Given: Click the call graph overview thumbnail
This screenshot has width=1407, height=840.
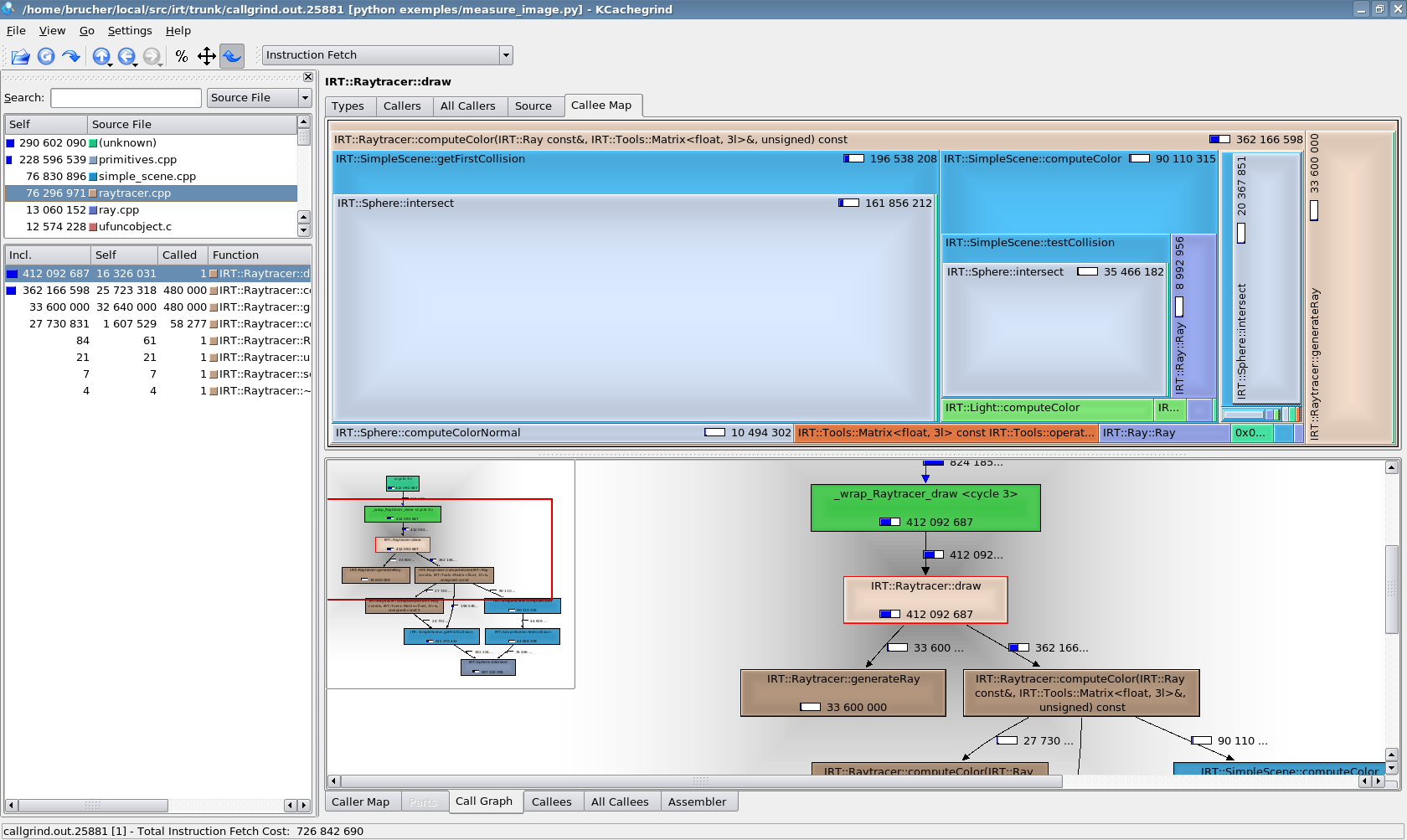Looking at the screenshot, I should (451, 574).
